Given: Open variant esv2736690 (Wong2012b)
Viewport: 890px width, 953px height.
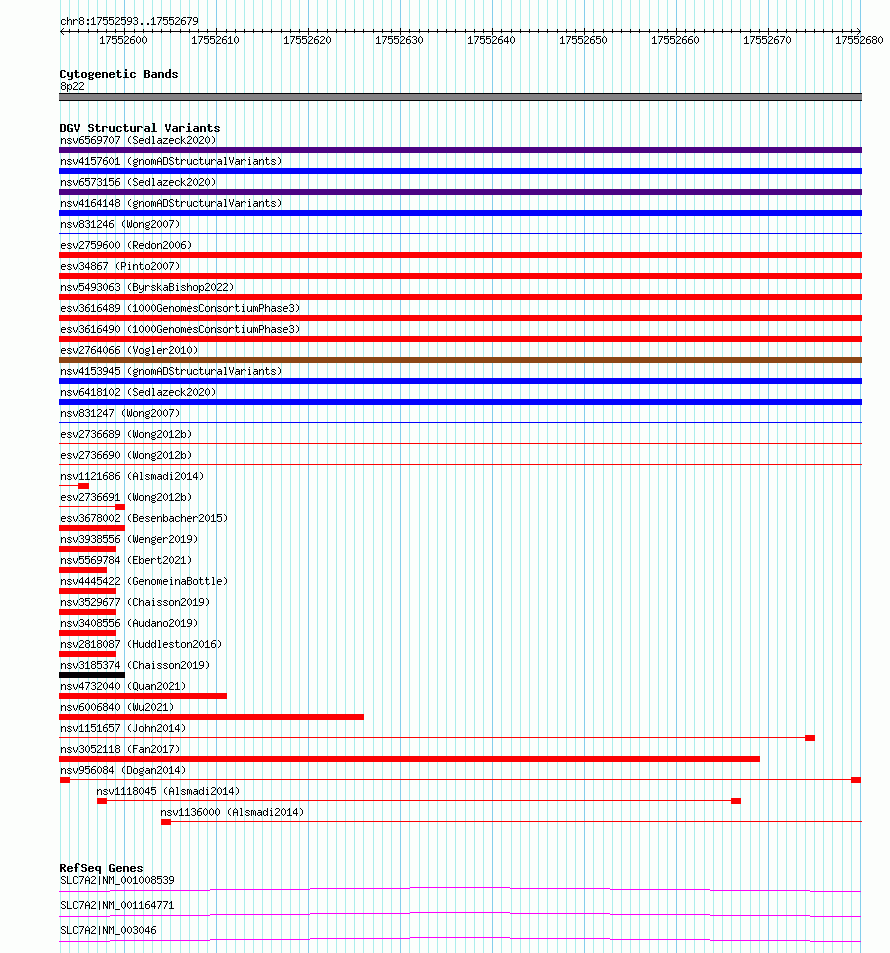Looking at the screenshot, I should pos(126,455).
